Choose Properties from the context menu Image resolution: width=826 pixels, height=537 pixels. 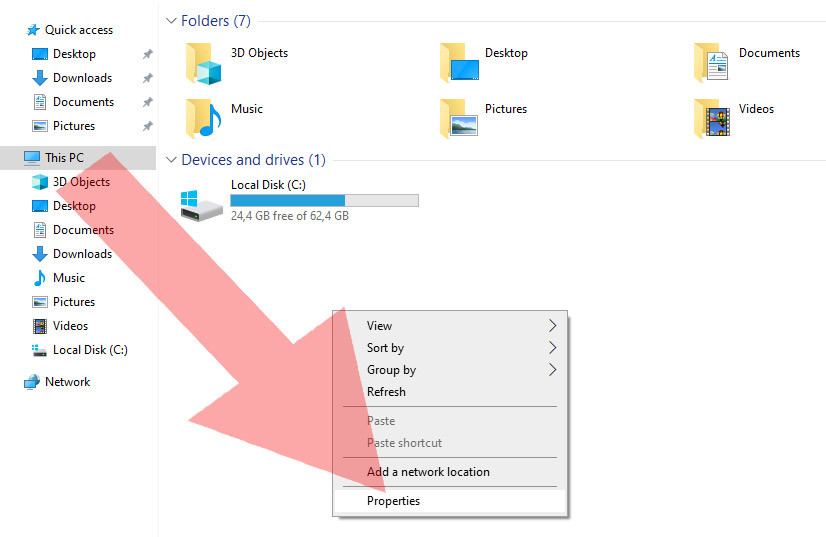(450, 501)
